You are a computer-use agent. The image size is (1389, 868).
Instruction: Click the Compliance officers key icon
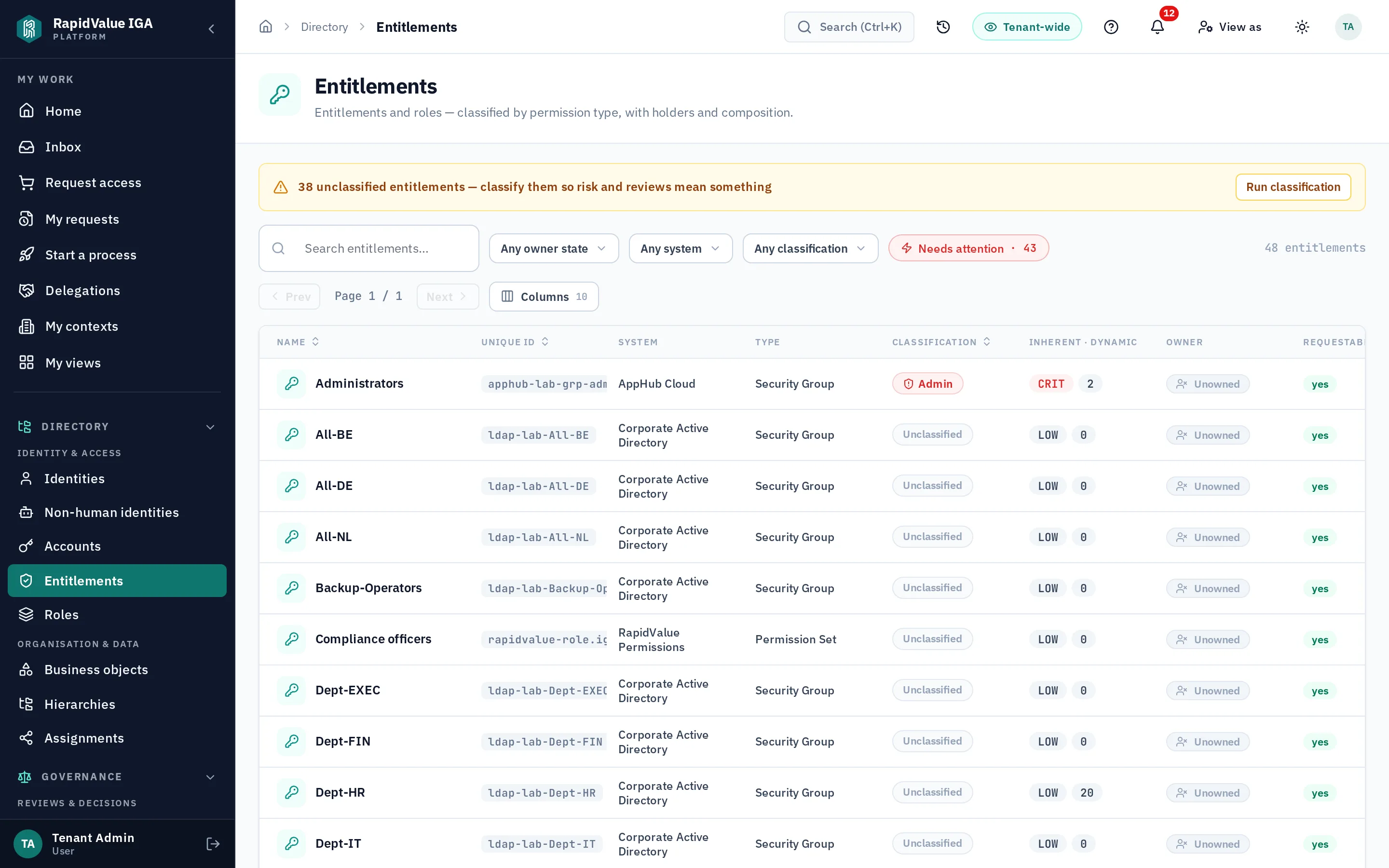point(292,639)
